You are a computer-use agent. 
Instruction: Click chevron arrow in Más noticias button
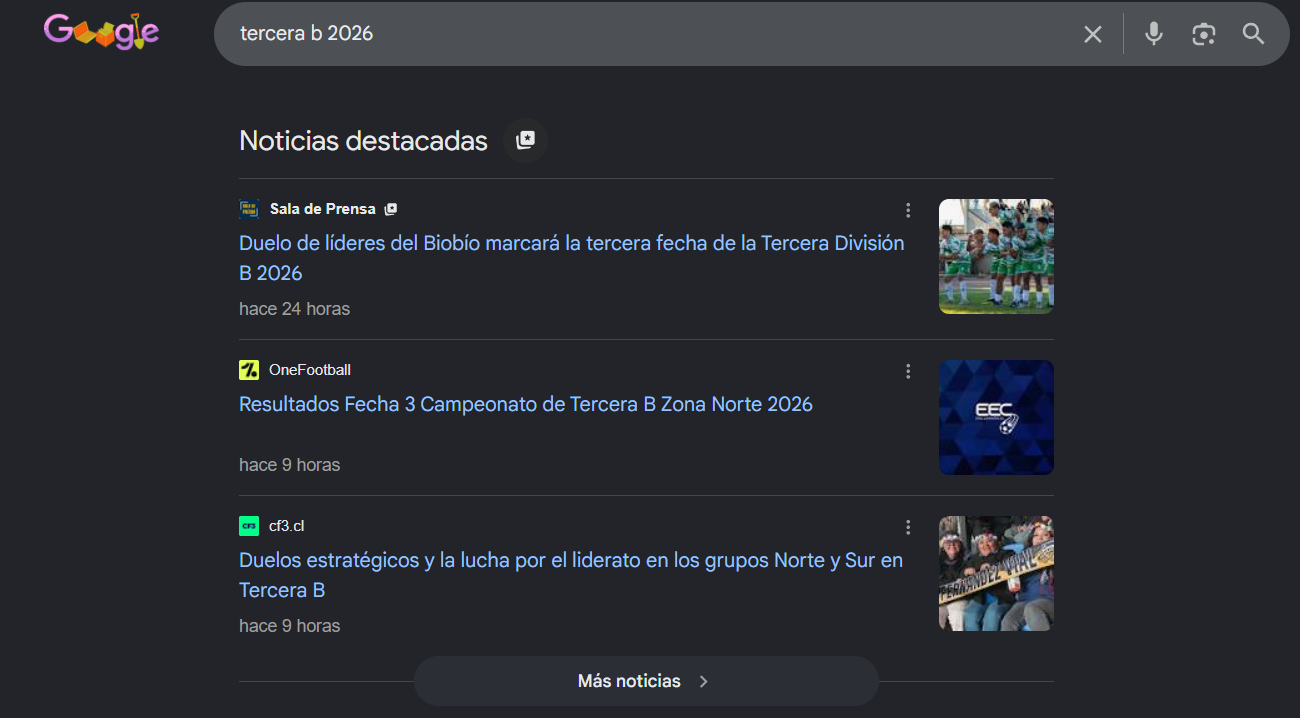point(703,681)
